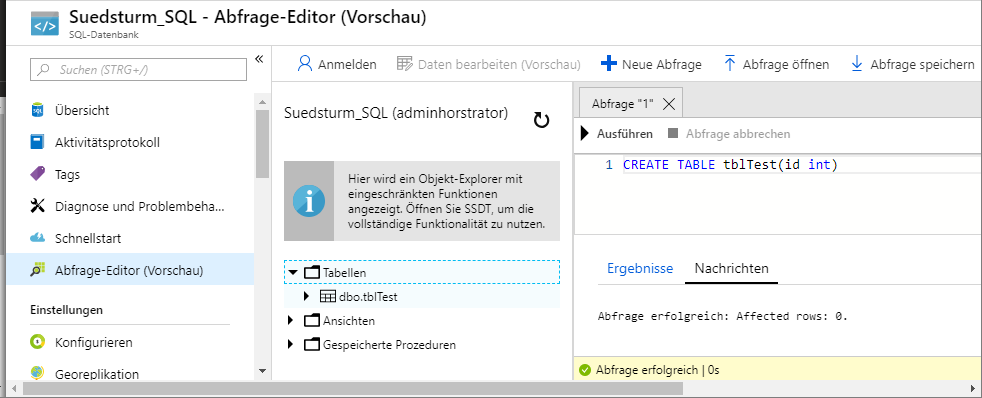Click the Aktivitätsprotokoll book icon

(38, 142)
